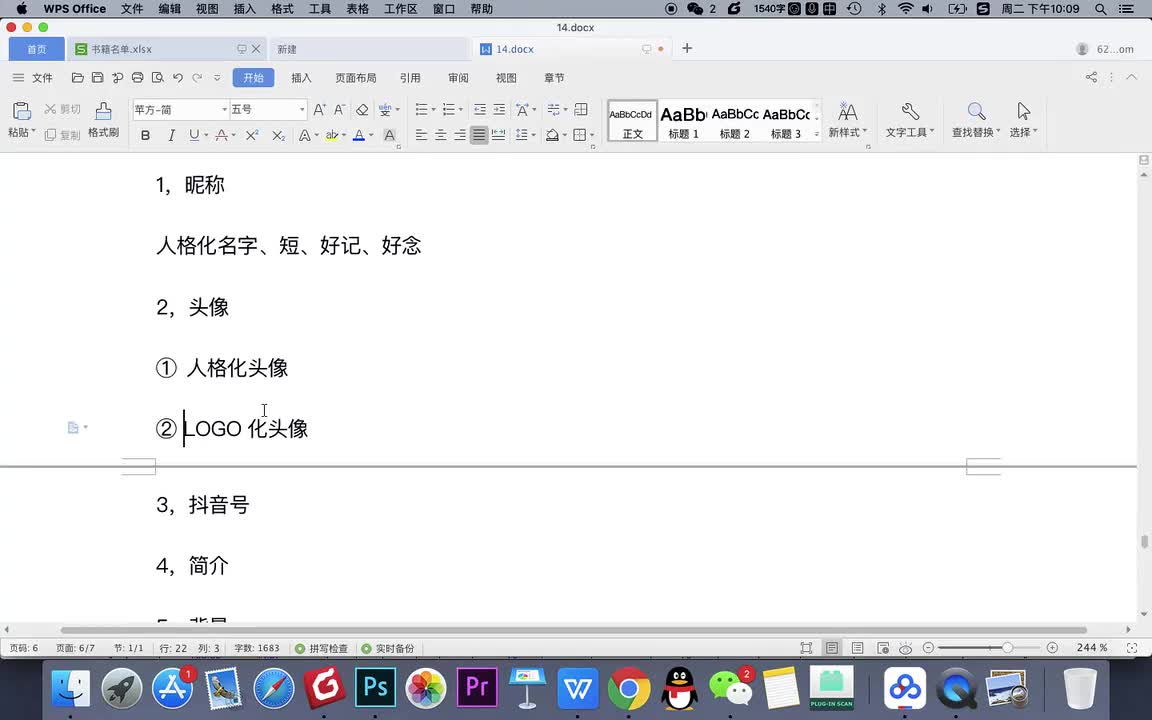Toggle strikethrough formatting

click(221, 135)
